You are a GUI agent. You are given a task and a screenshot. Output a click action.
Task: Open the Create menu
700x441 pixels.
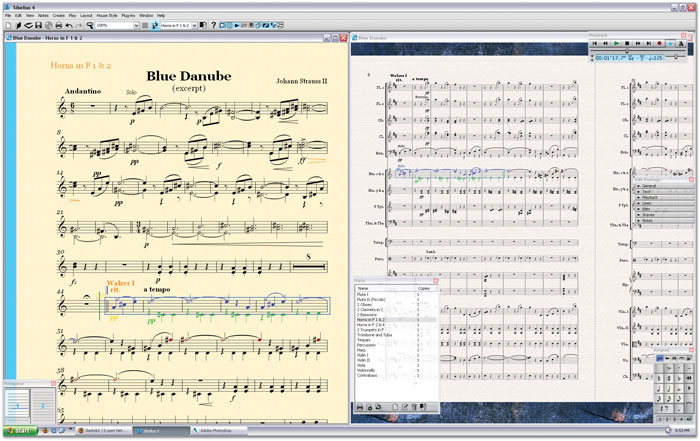58,16
